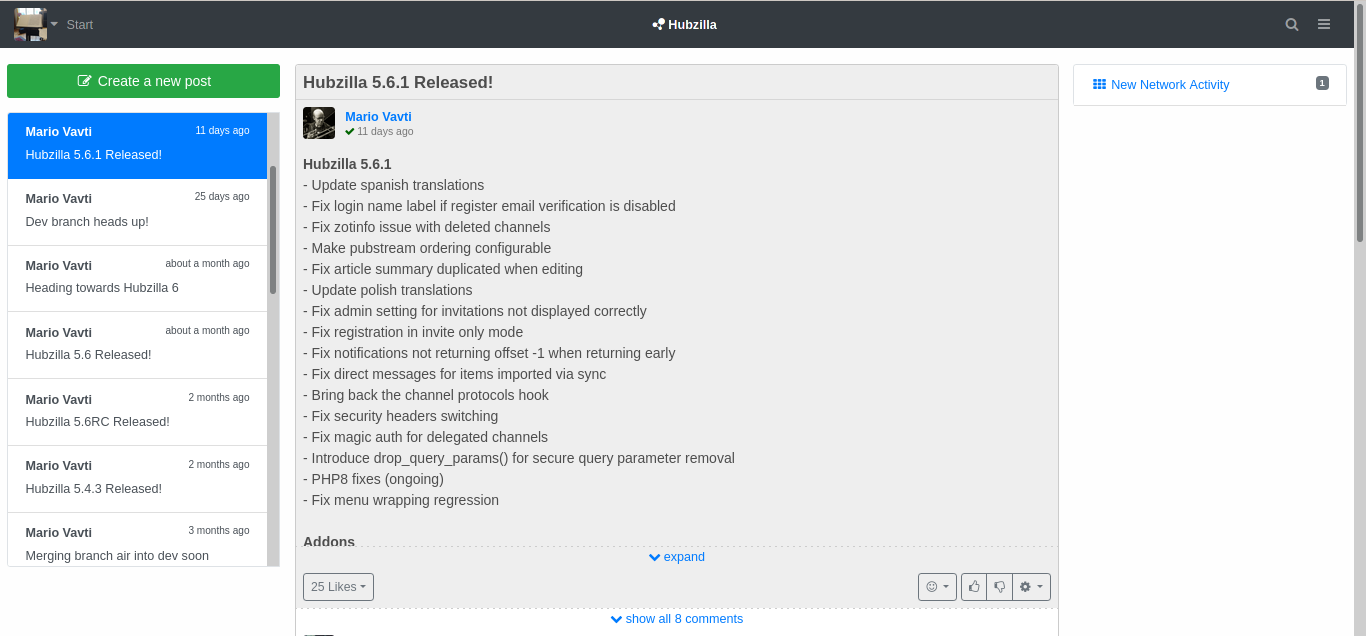Show all 8 comments
Image resolution: width=1366 pixels, height=636 pixels.
tap(677, 619)
